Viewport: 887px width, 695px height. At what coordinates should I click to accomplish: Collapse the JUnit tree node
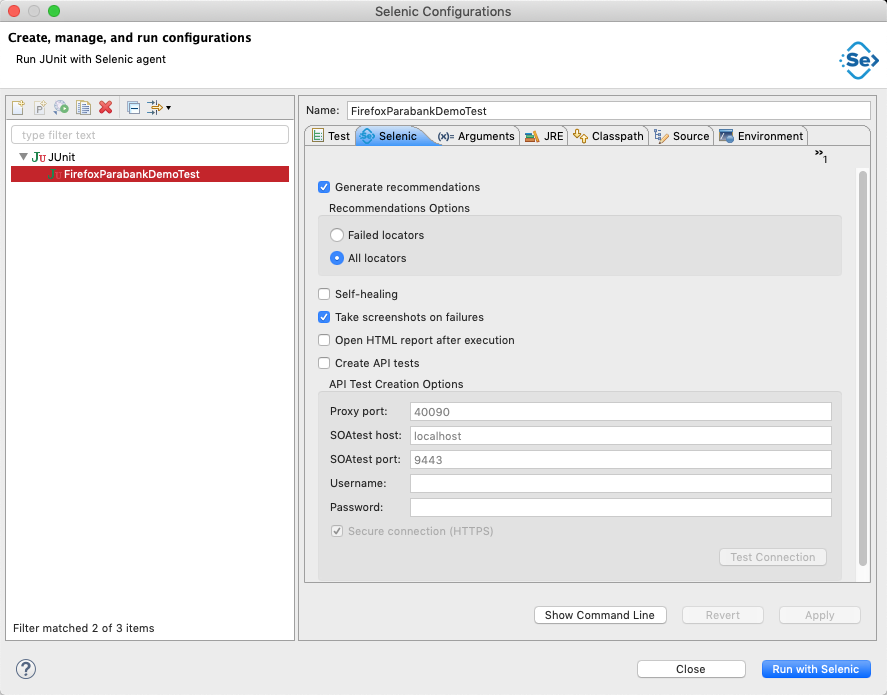23,157
